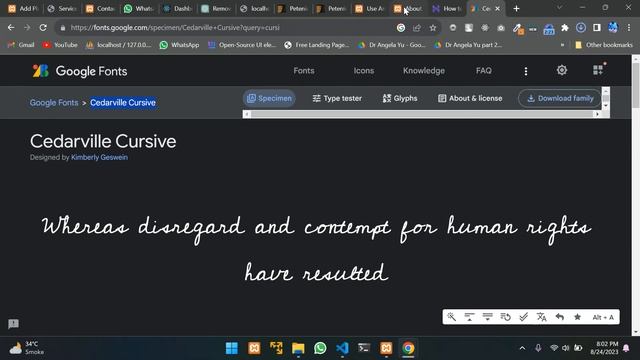
Task: Open File Explorer from the taskbar
Action: coord(298,348)
